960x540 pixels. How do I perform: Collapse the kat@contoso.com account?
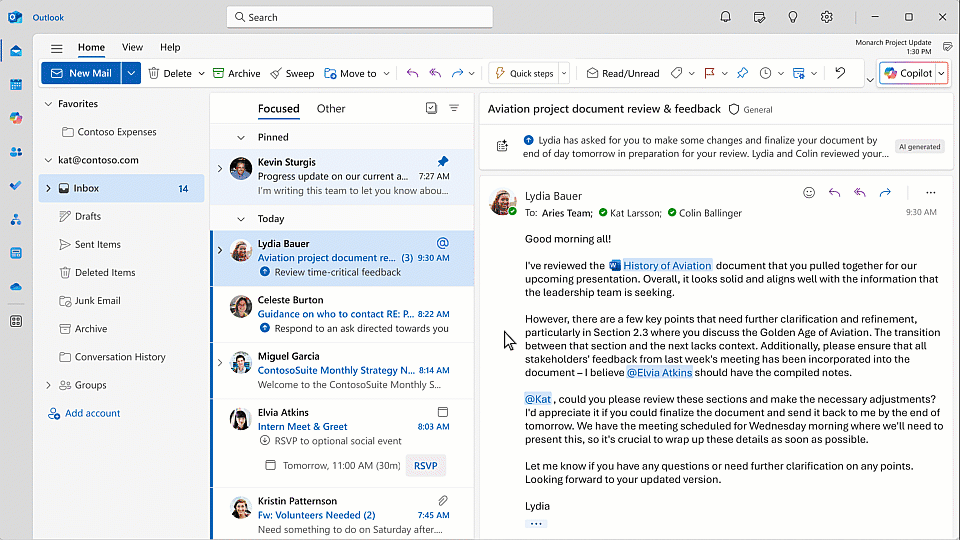(x=48, y=160)
